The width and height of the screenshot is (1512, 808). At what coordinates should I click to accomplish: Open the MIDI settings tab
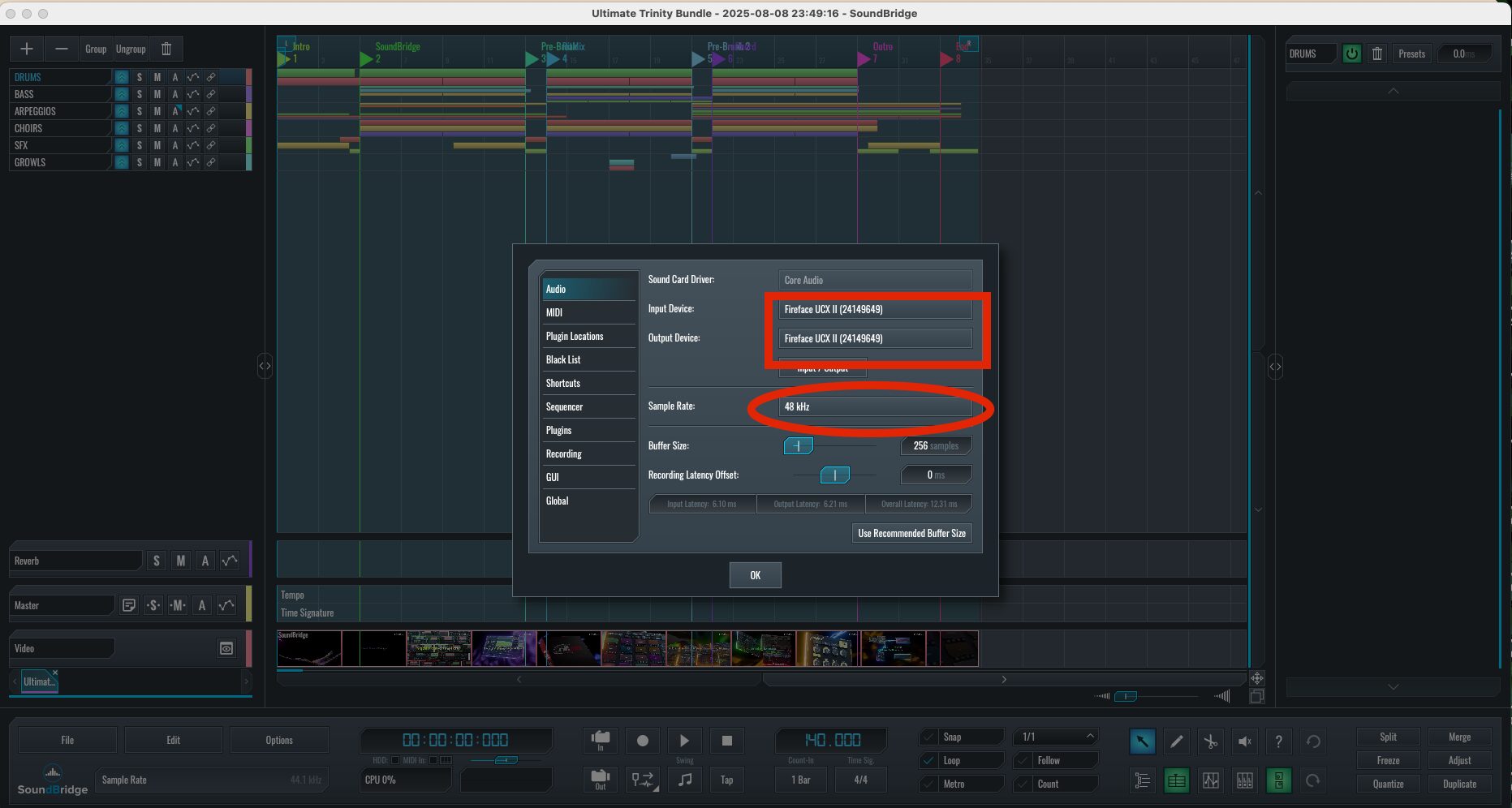[x=589, y=312]
